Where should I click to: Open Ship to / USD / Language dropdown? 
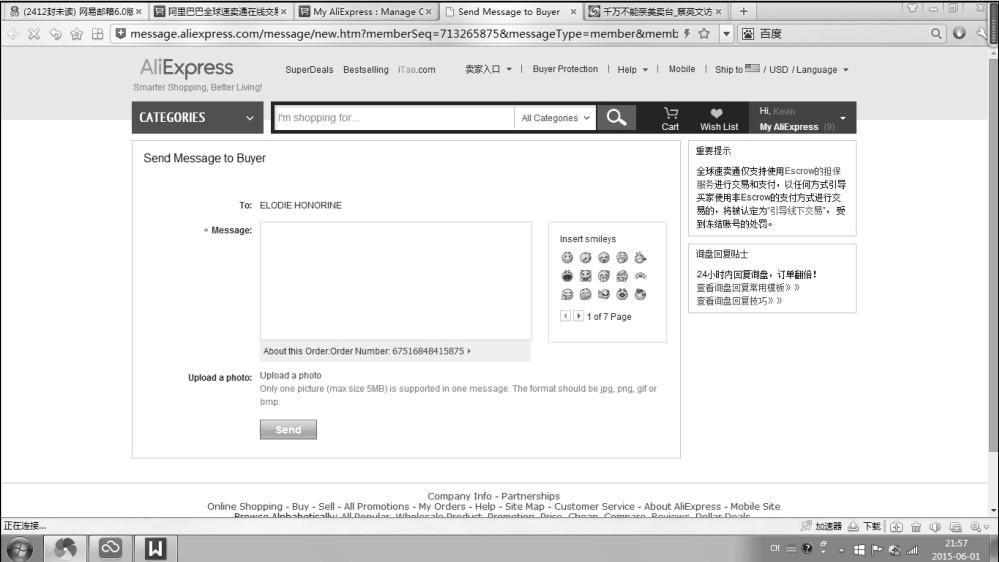[x=782, y=69]
